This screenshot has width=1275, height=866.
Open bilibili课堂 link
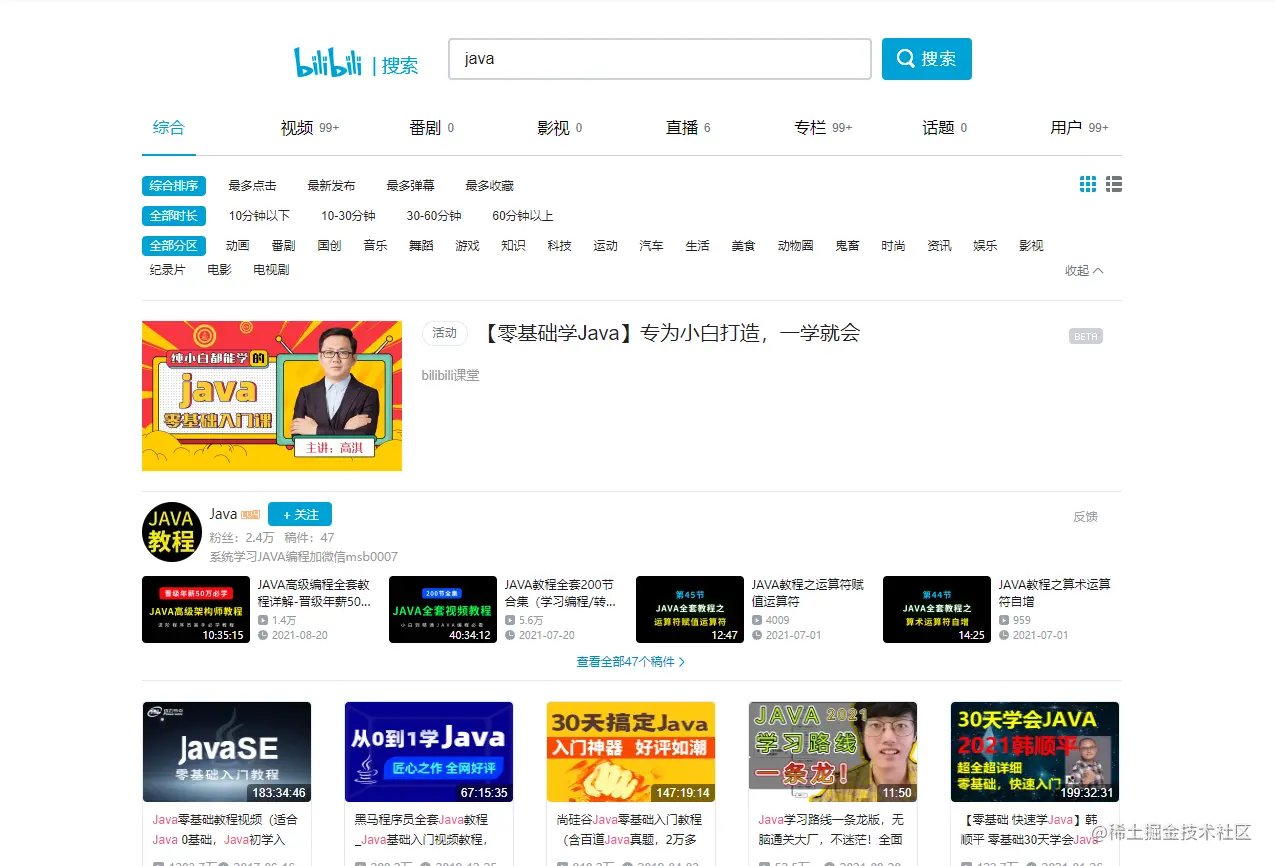450,375
